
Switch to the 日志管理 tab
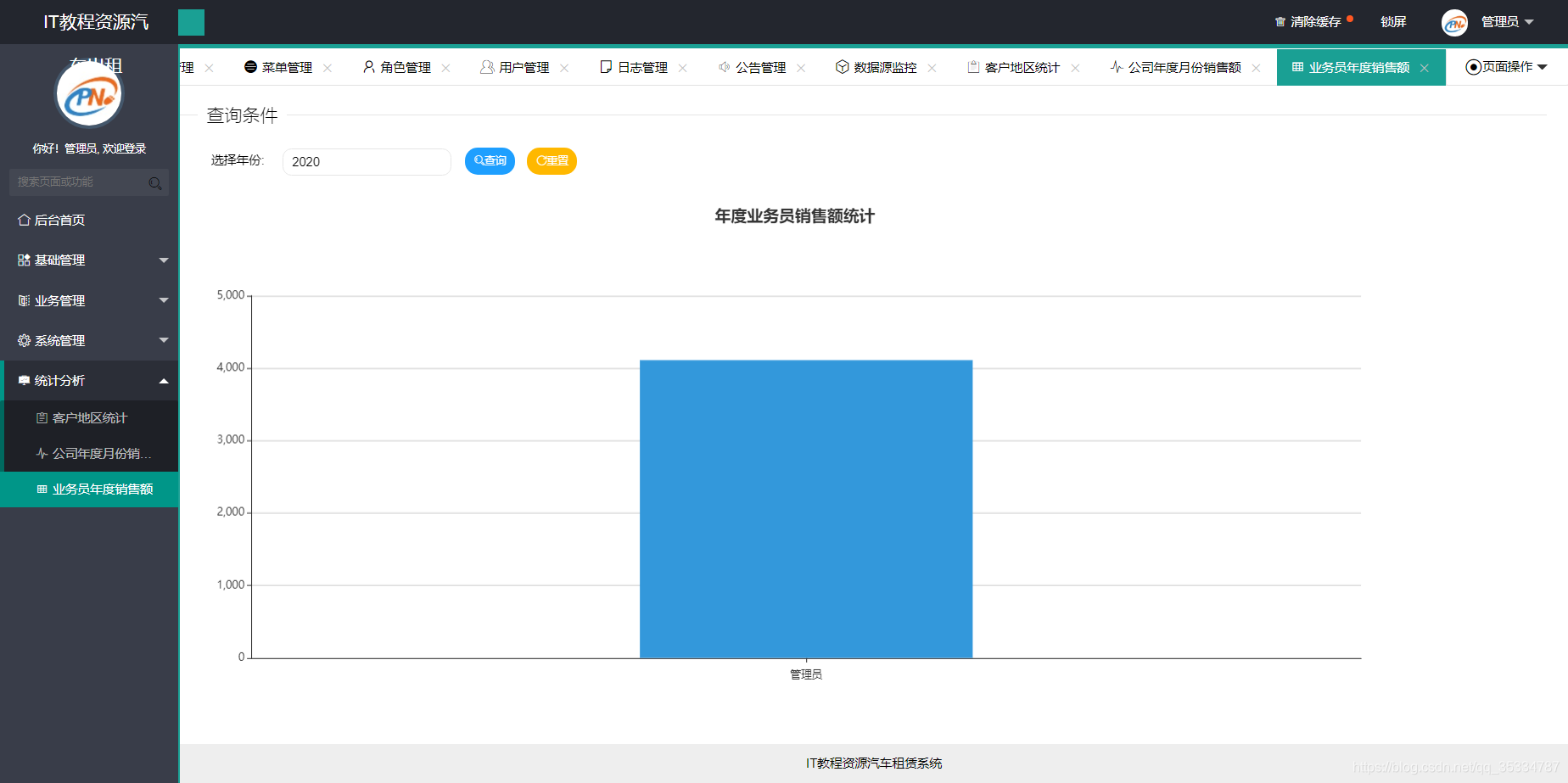coord(642,67)
